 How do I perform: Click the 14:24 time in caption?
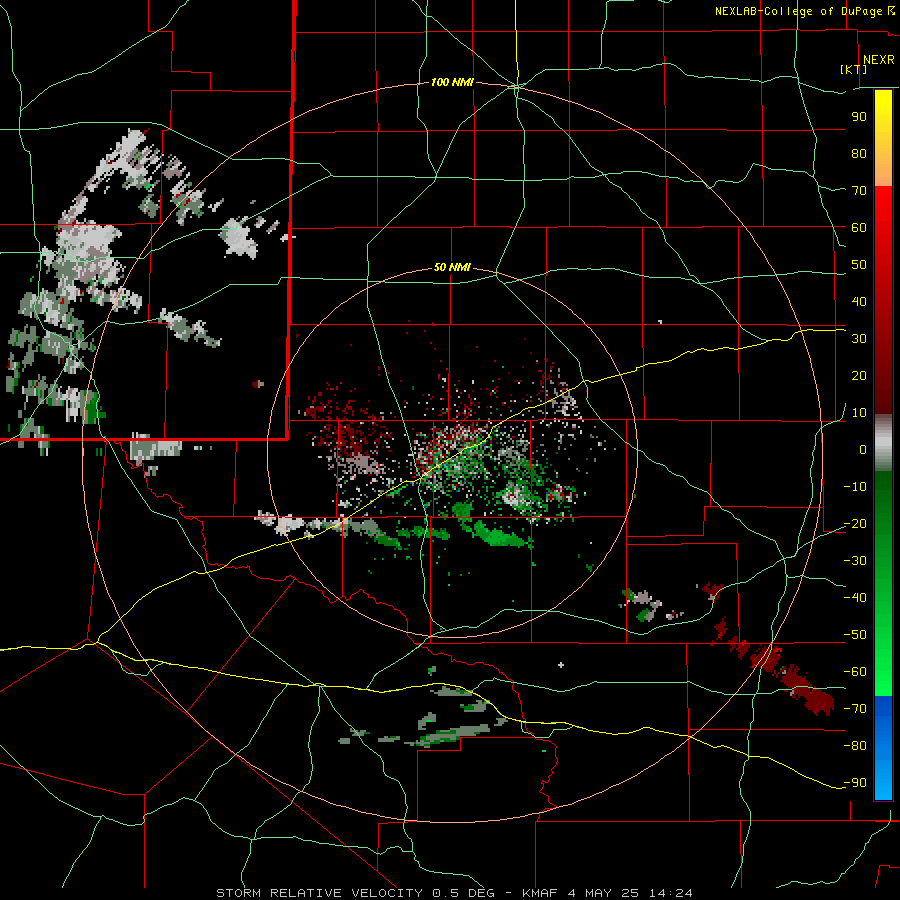[x=670, y=893]
